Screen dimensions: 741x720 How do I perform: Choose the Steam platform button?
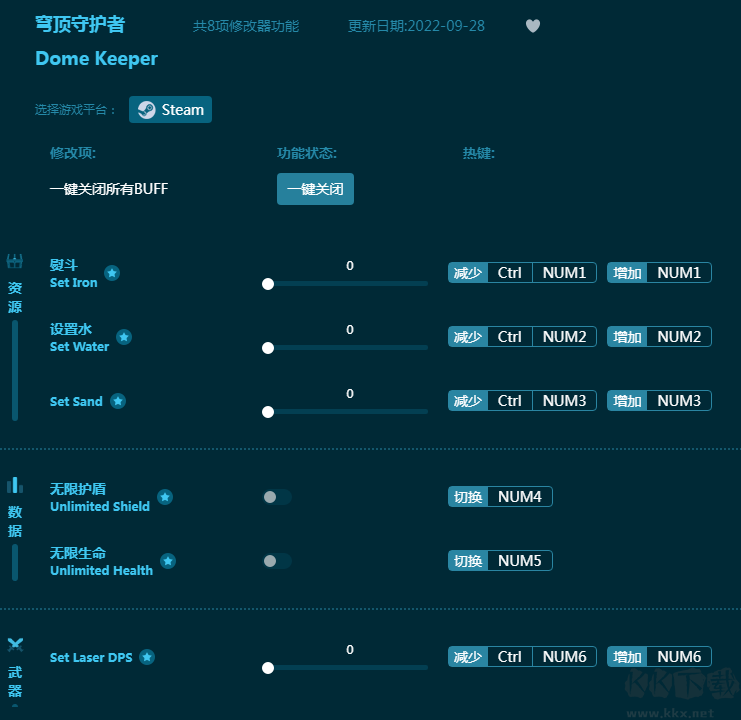[x=171, y=110]
